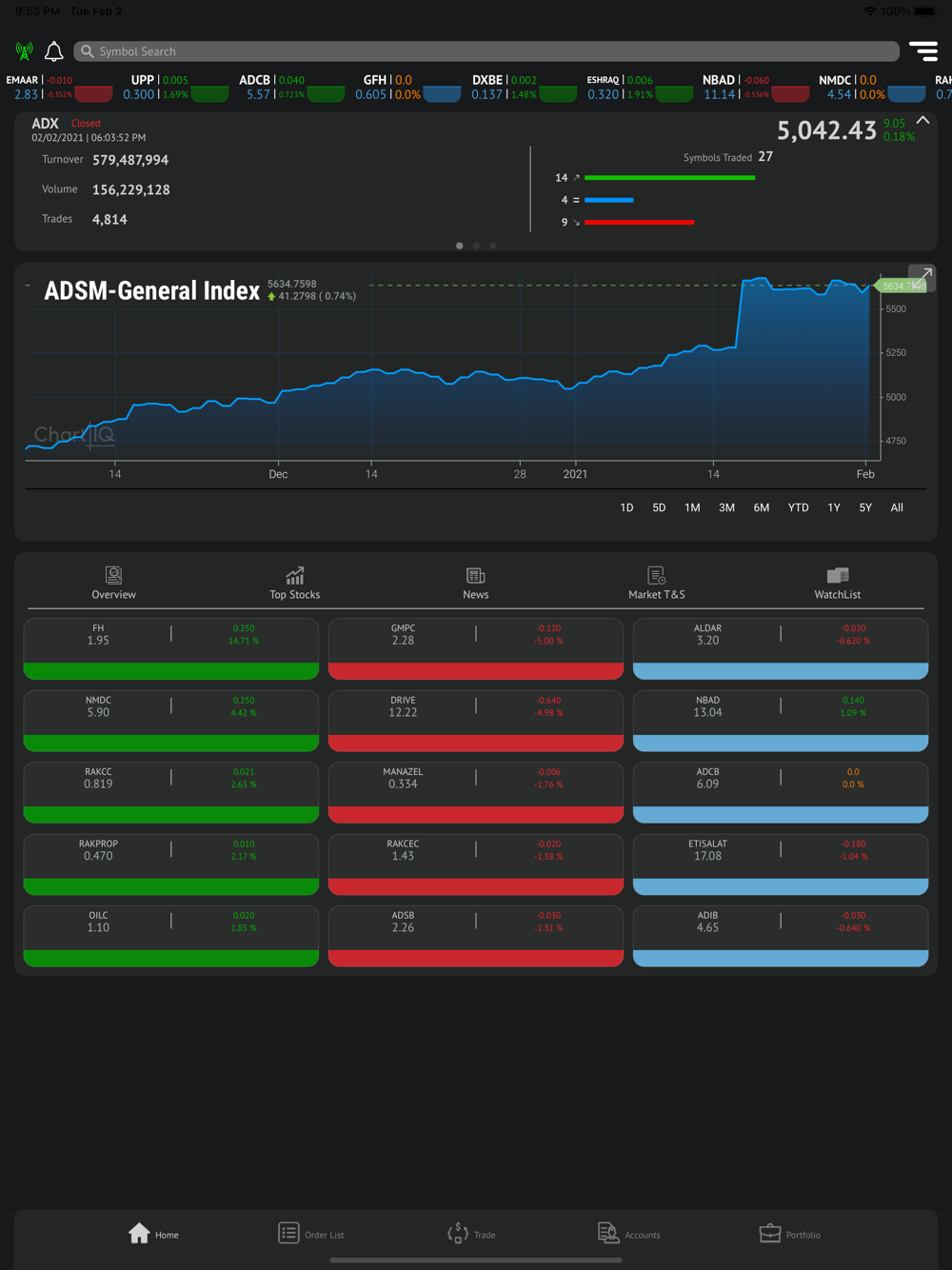Open the WatchList tab
952x1270 pixels.
838,584
